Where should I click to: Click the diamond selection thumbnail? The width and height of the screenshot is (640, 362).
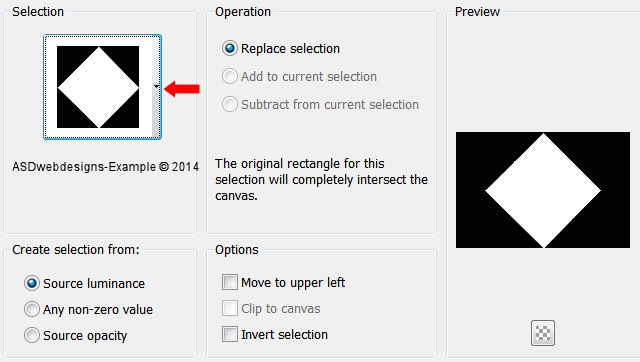pos(98,87)
